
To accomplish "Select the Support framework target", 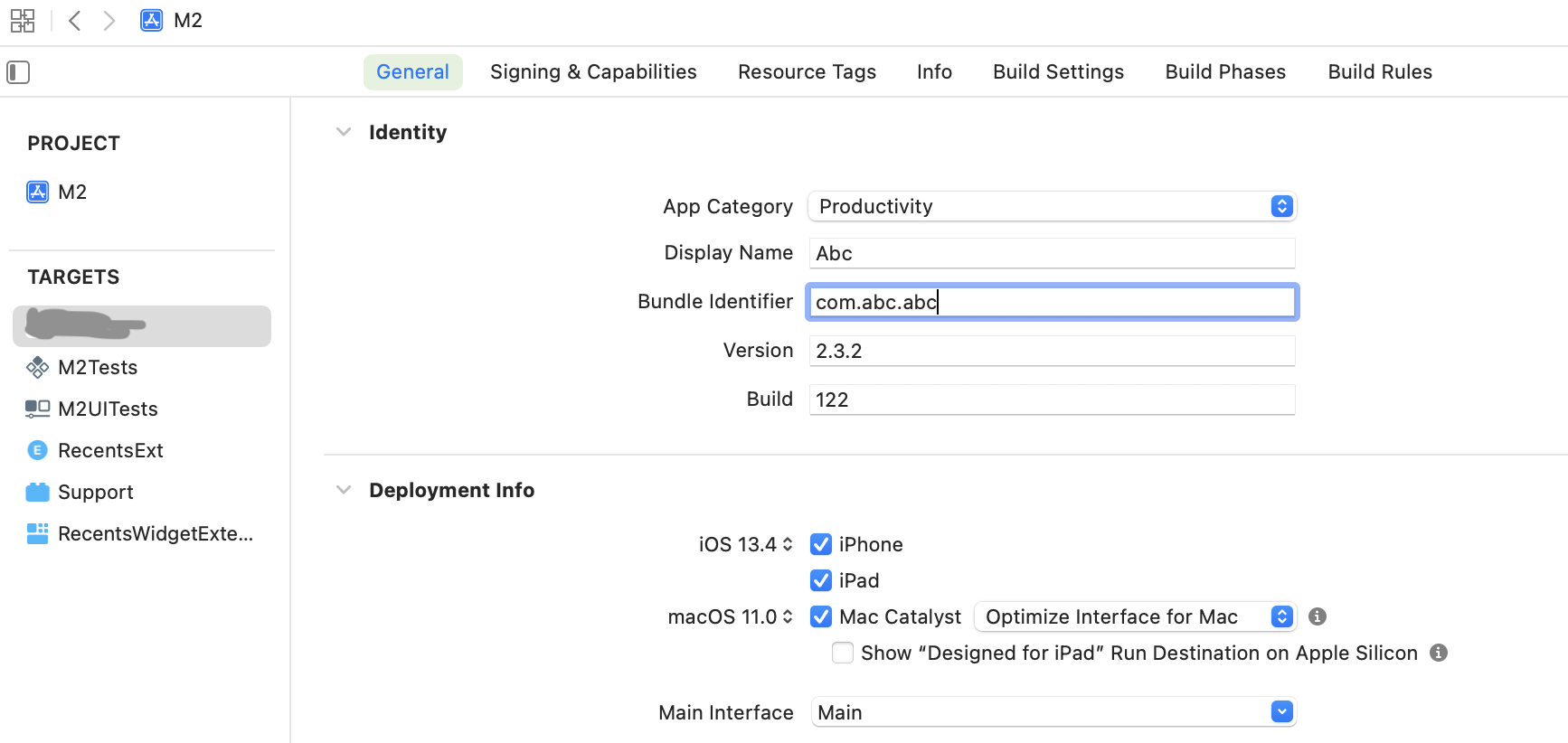I will (x=95, y=492).
